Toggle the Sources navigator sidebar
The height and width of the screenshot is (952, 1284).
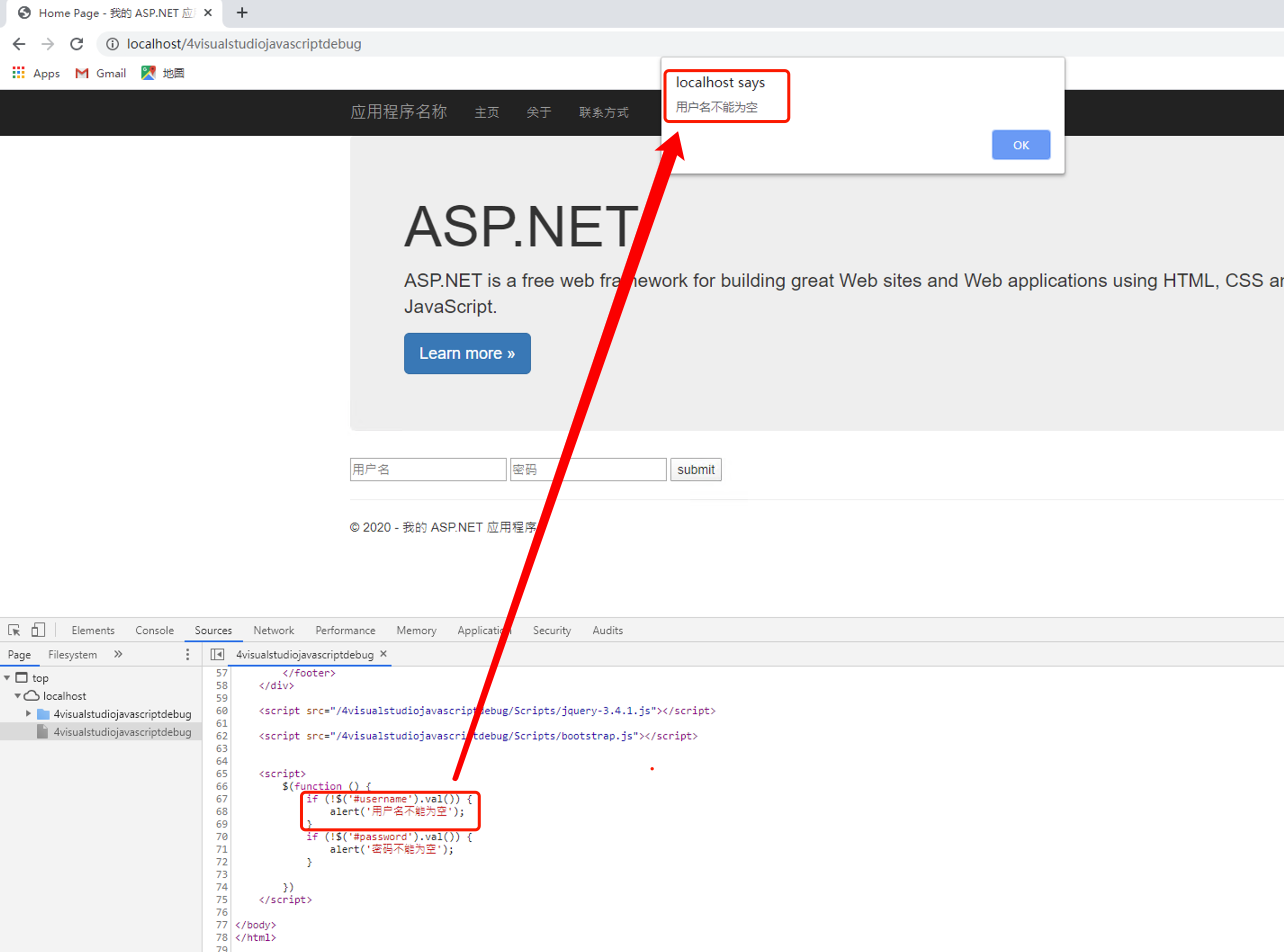pos(217,655)
